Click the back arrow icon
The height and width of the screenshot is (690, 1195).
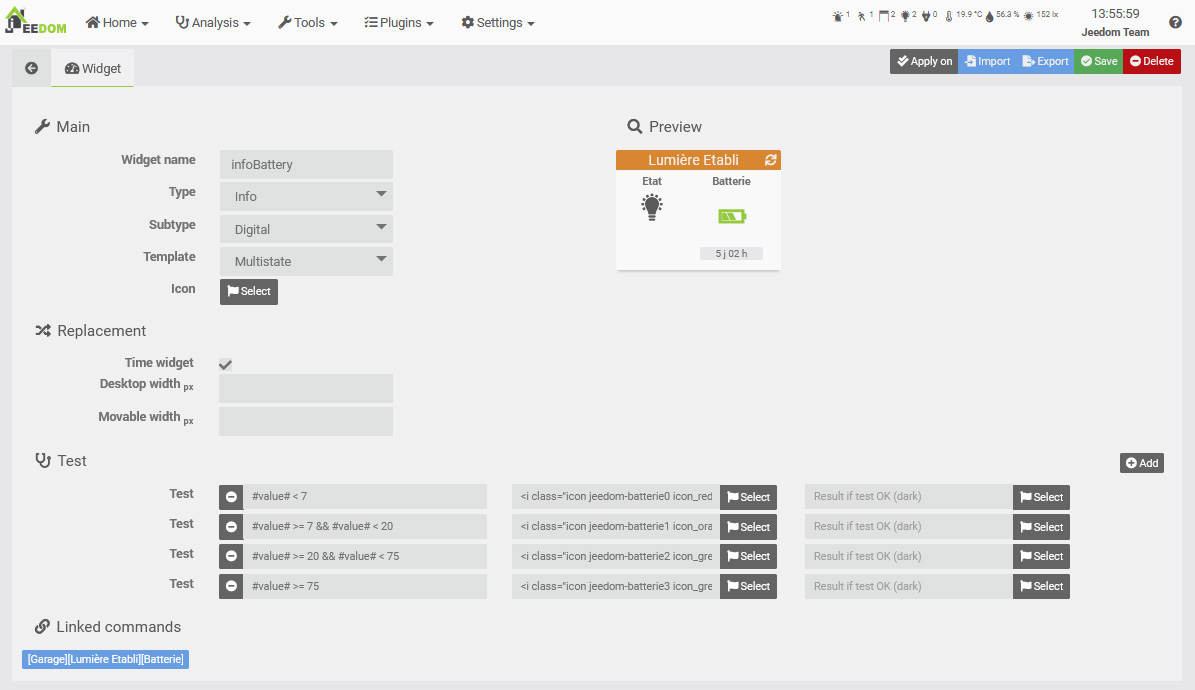coord(31,68)
